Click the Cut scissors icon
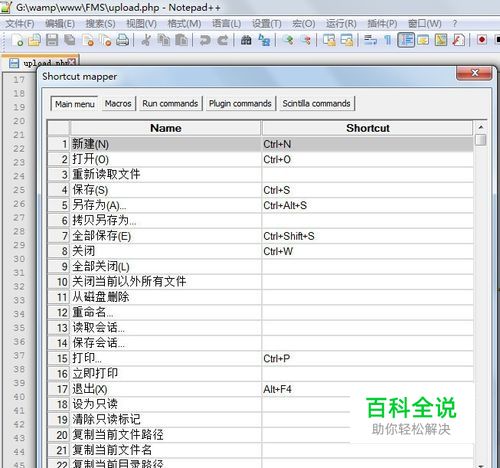Viewport: 500px width, 468px height. [146, 40]
